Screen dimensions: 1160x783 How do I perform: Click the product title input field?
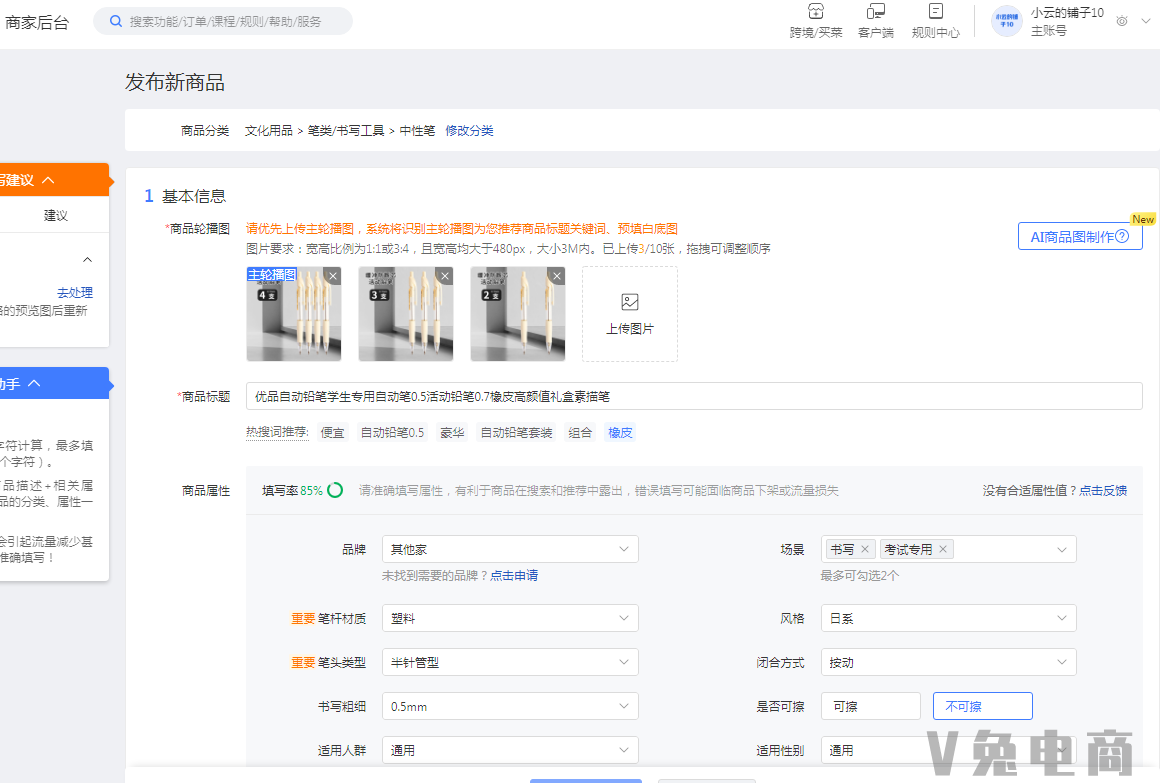pos(692,395)
